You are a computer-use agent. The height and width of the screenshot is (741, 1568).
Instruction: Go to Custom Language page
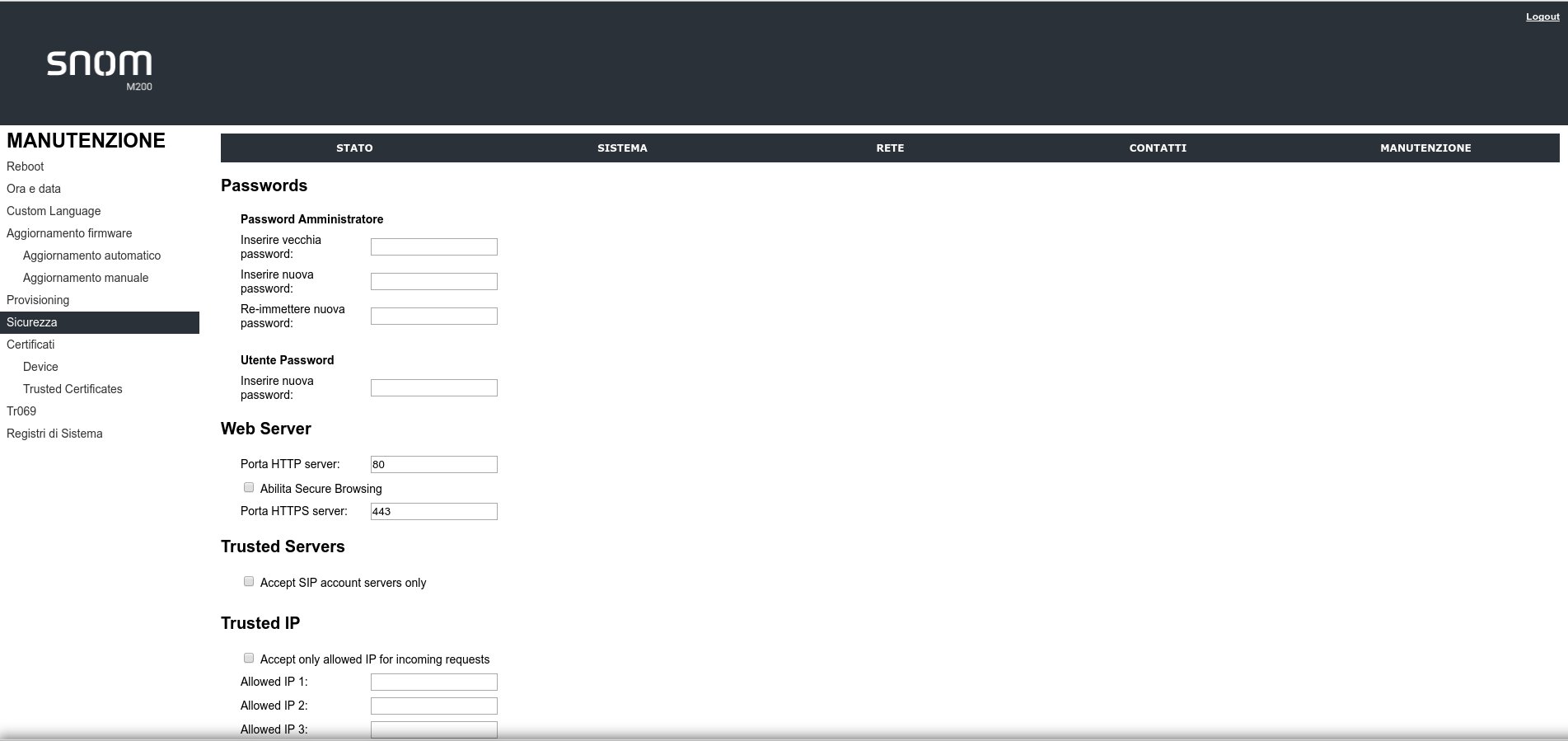pyautogui.click(x=54, y=211)
